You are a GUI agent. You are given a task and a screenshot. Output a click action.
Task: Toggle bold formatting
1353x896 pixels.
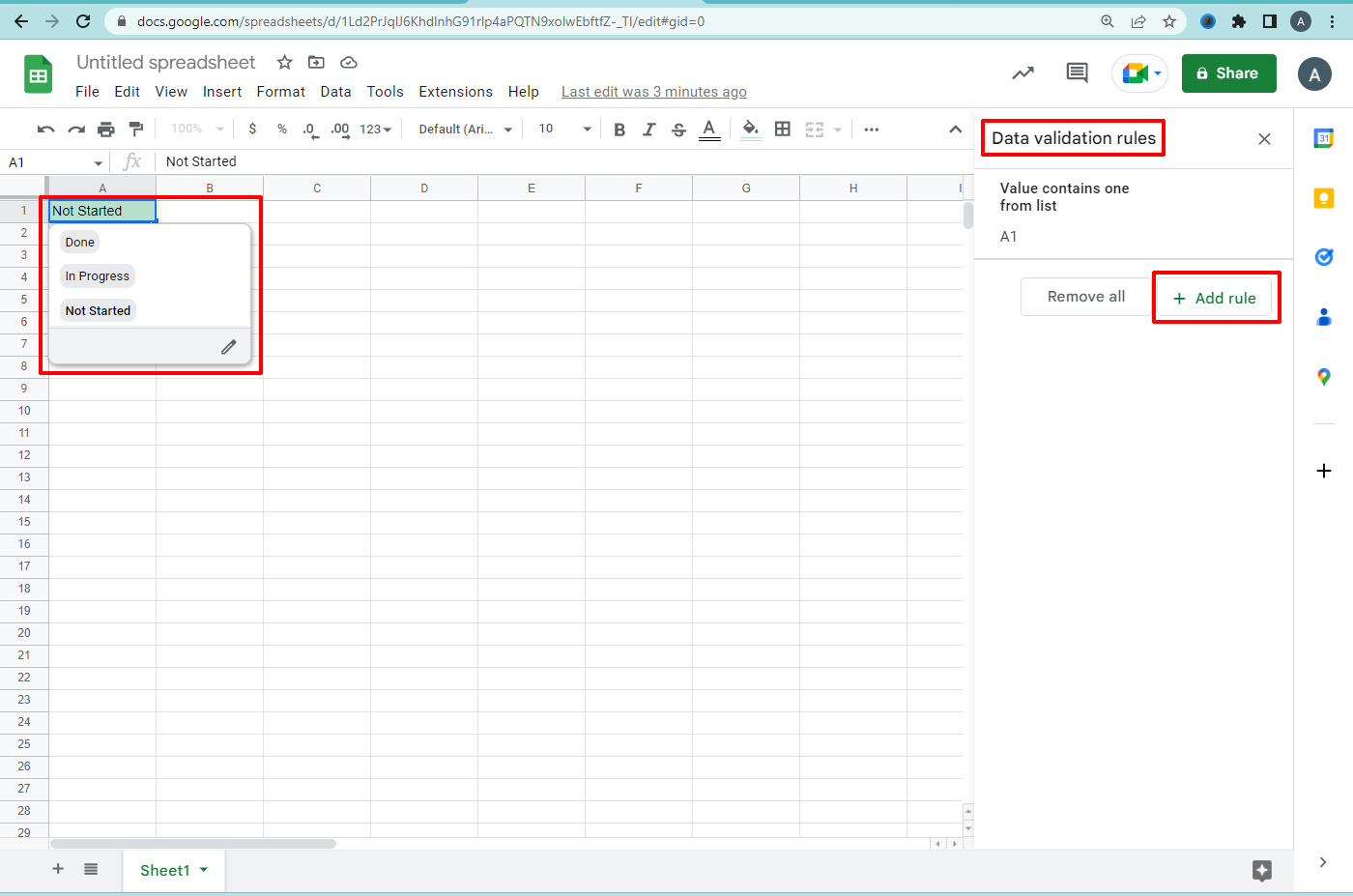[x=619, y=130]
